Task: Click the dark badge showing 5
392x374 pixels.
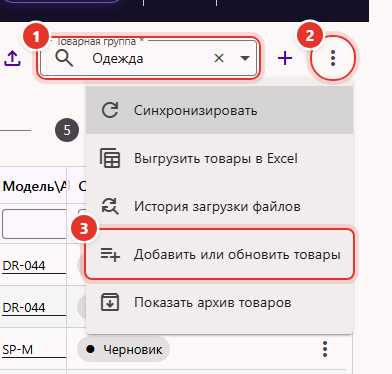Action: [67, 130]
